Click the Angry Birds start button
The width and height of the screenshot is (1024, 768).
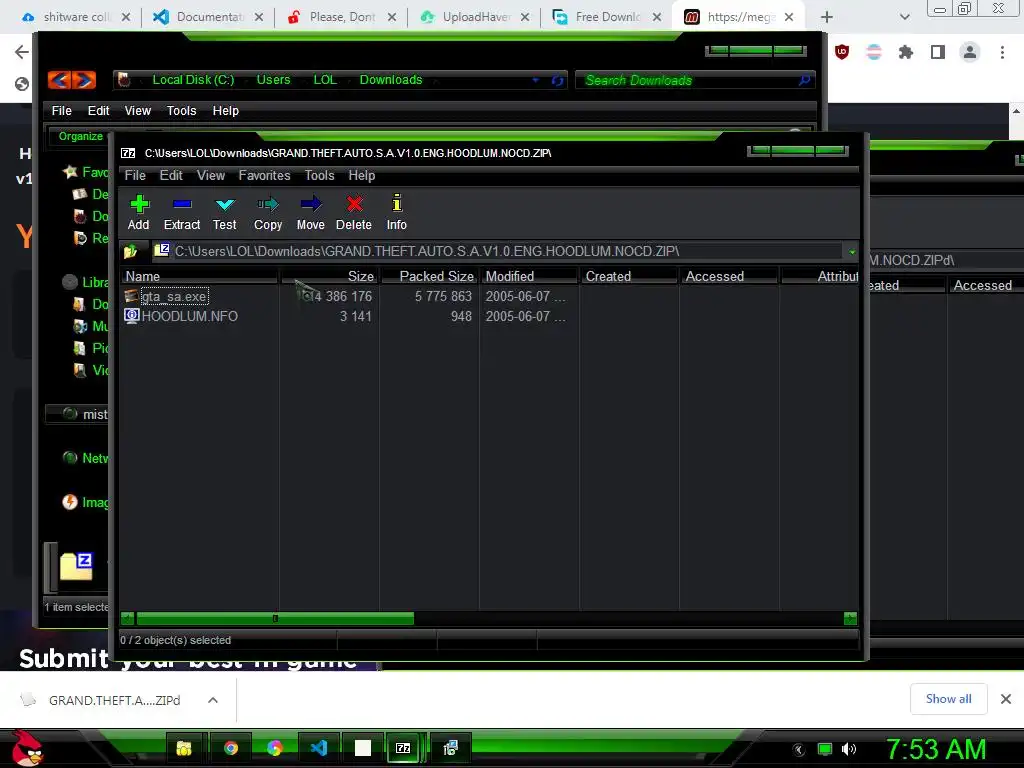tap(27, 748)
